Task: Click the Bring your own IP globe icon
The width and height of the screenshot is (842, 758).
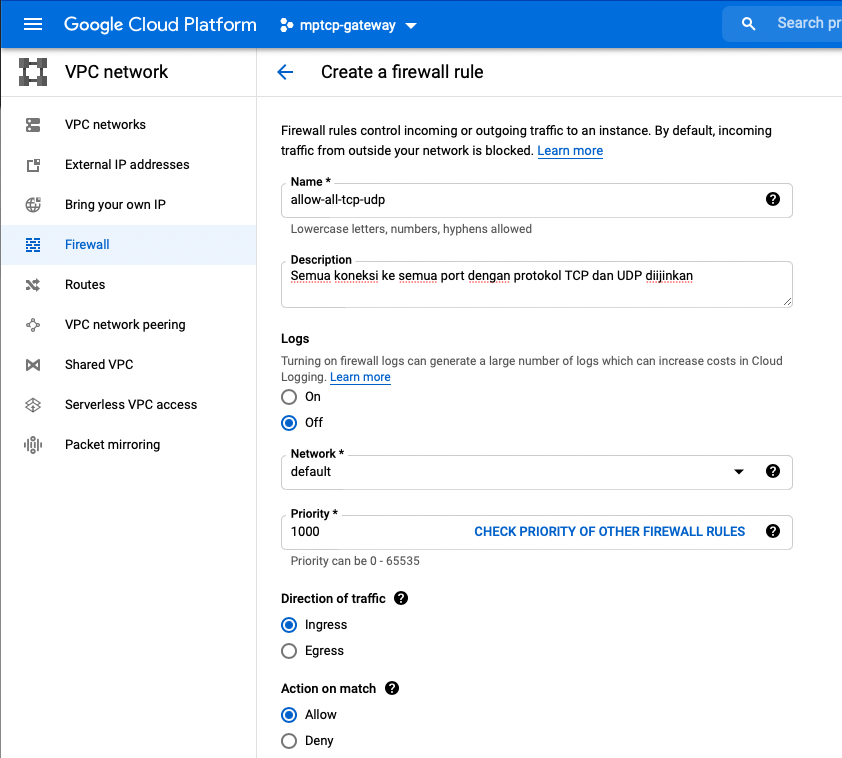Action: (x=33, y=205)
